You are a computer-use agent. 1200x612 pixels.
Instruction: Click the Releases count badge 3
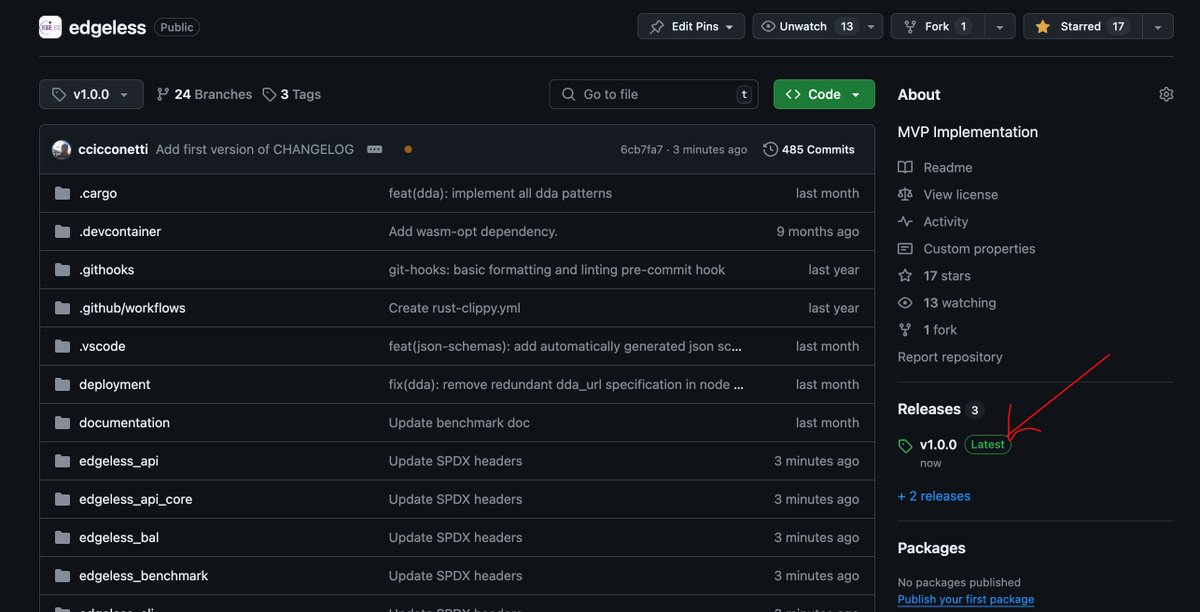tap(975, 410)
